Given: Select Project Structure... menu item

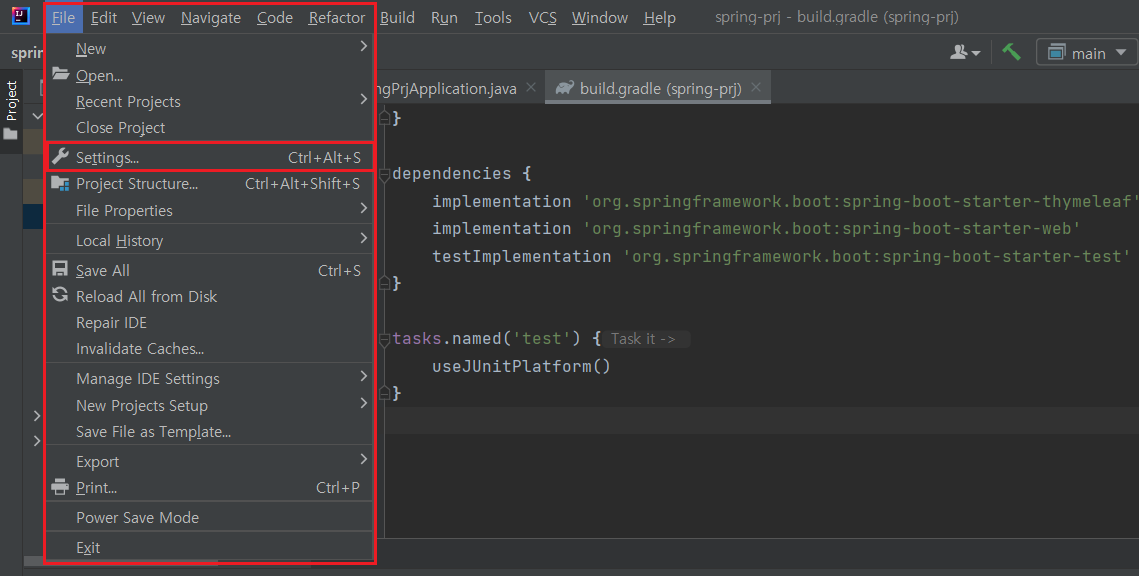Looking at the screenshot, I should click(209, 184).
